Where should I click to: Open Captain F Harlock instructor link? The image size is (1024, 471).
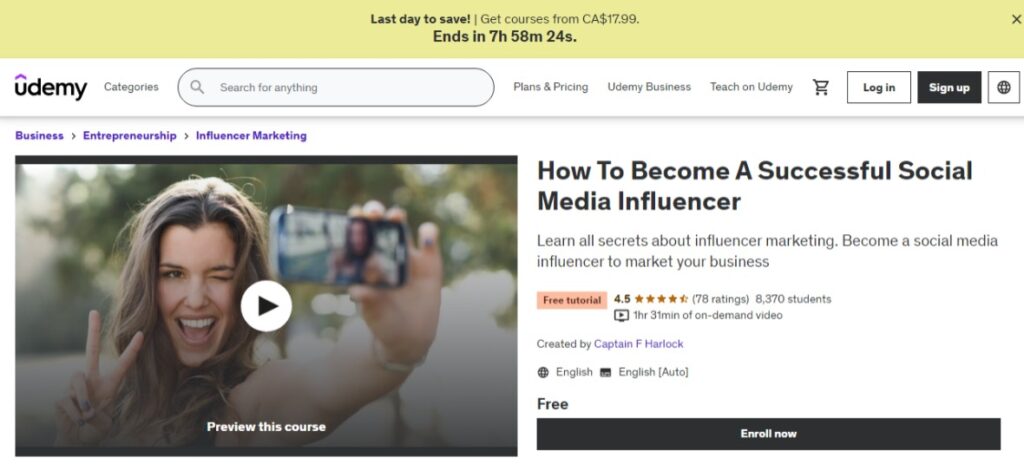click(x=639, y=344)
